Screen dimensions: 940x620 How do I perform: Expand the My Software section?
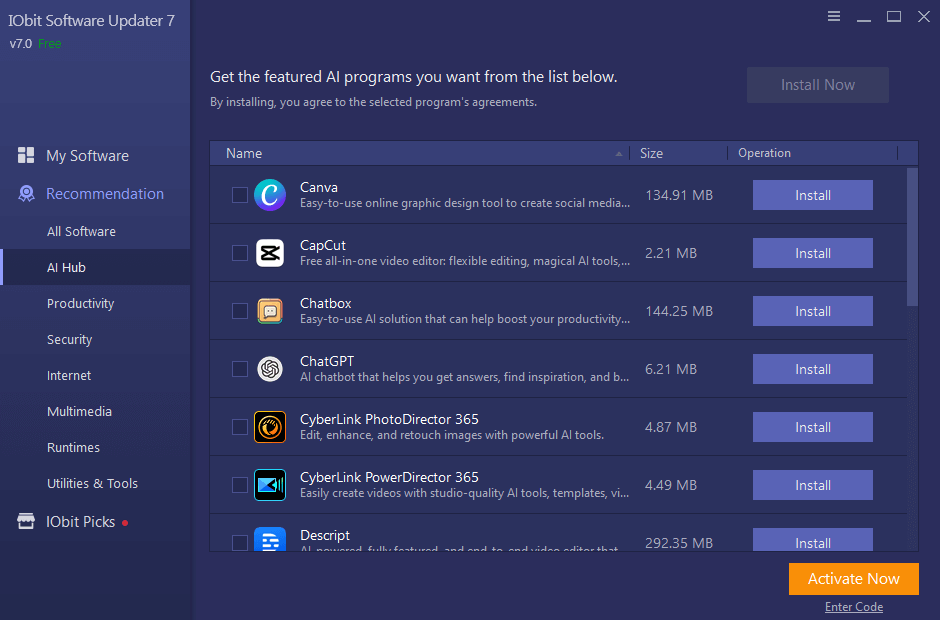click(88, 156)
